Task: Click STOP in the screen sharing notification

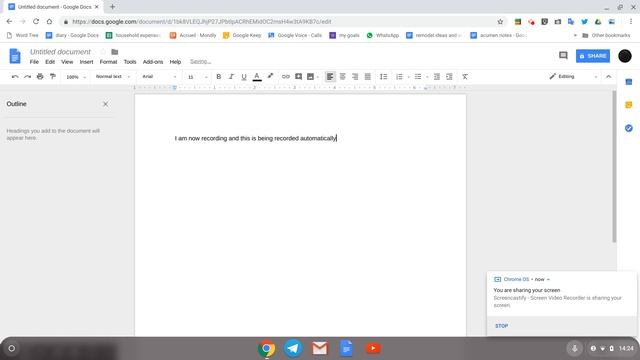Action: coord(501,326)
